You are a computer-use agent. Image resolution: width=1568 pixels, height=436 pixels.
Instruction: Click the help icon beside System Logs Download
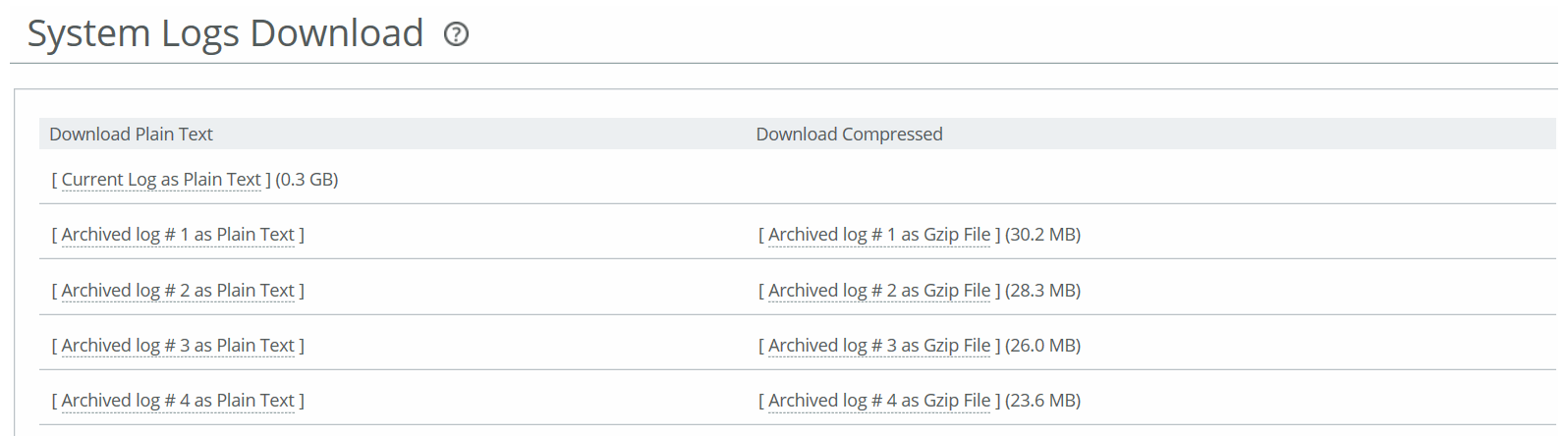coord(456,34)
